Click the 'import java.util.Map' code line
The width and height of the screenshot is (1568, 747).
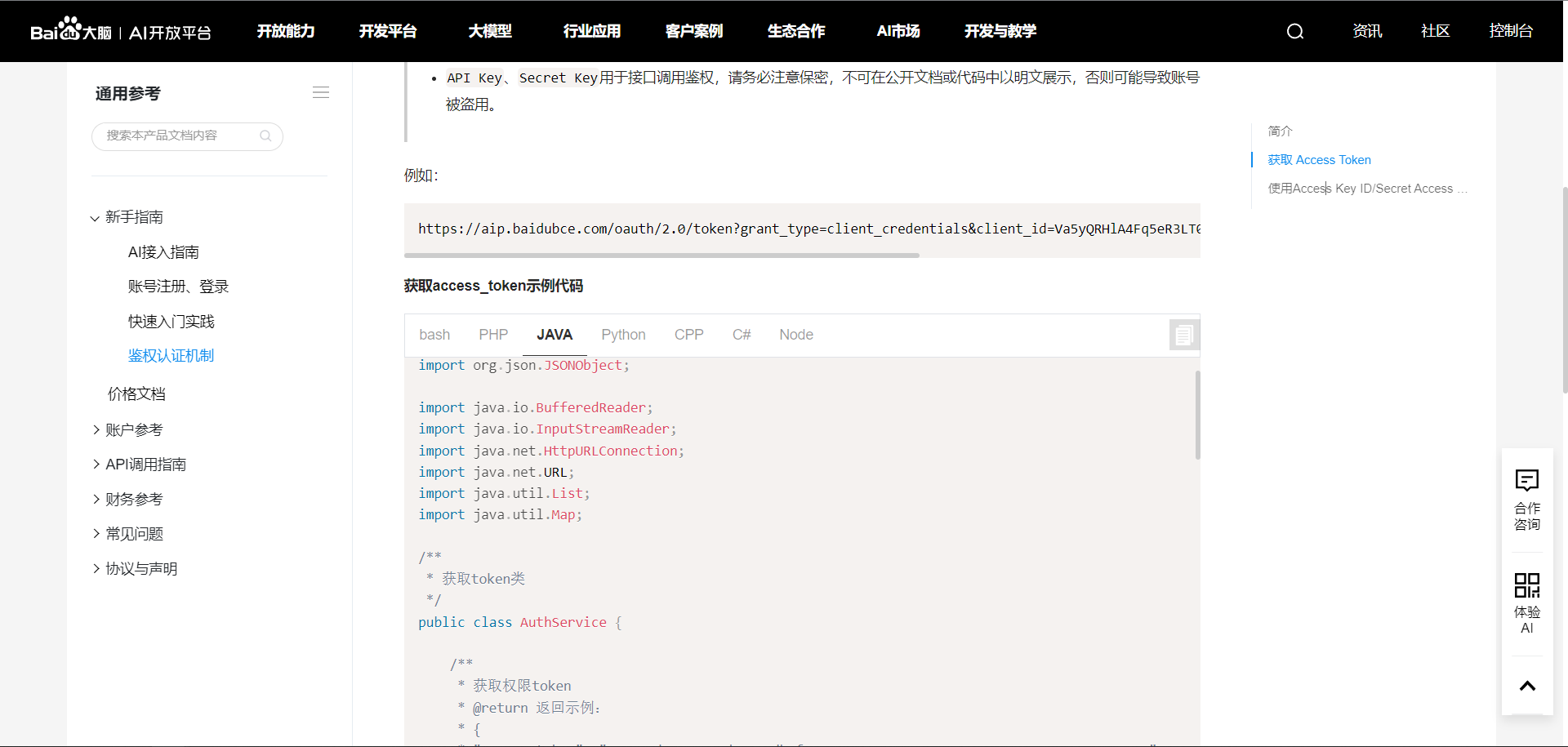[500, 514]
